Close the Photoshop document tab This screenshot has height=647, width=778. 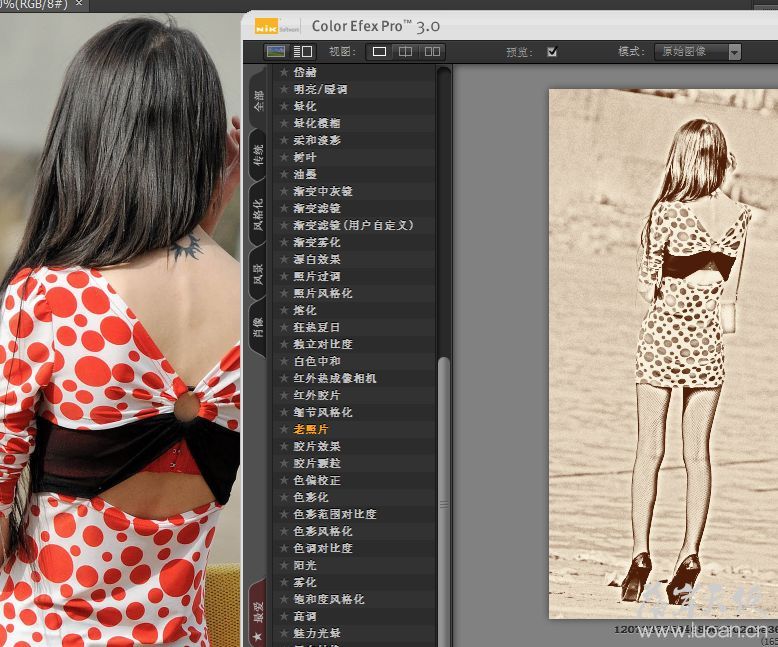79,3
